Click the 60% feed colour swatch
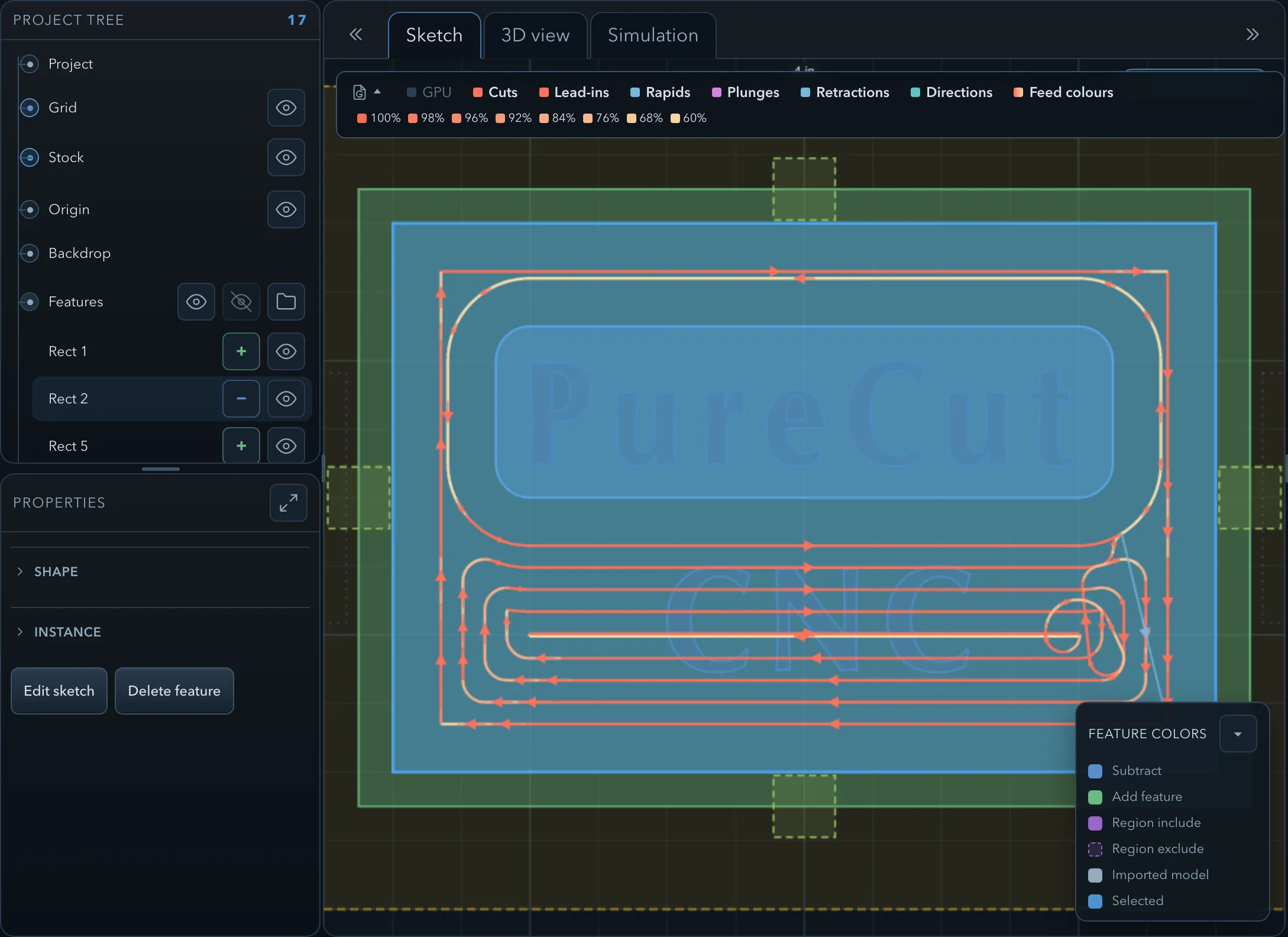Image resolution: width=1288 pixels, height=937 pixels. pos(675,118)
